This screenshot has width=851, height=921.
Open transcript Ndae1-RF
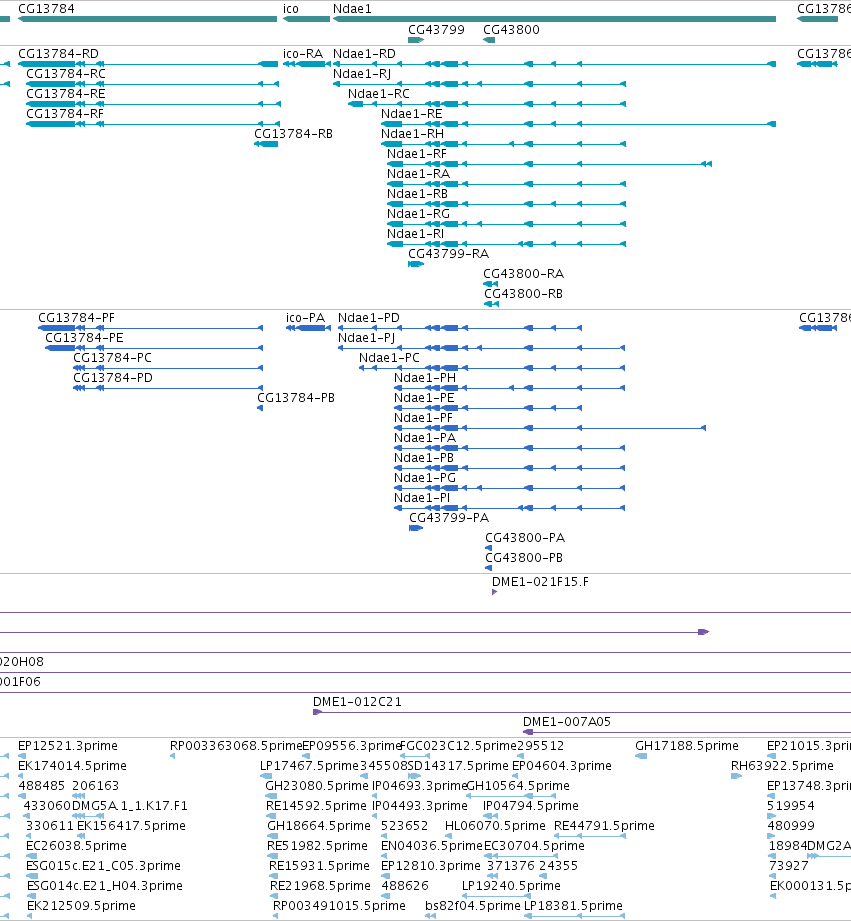[417, 153]
